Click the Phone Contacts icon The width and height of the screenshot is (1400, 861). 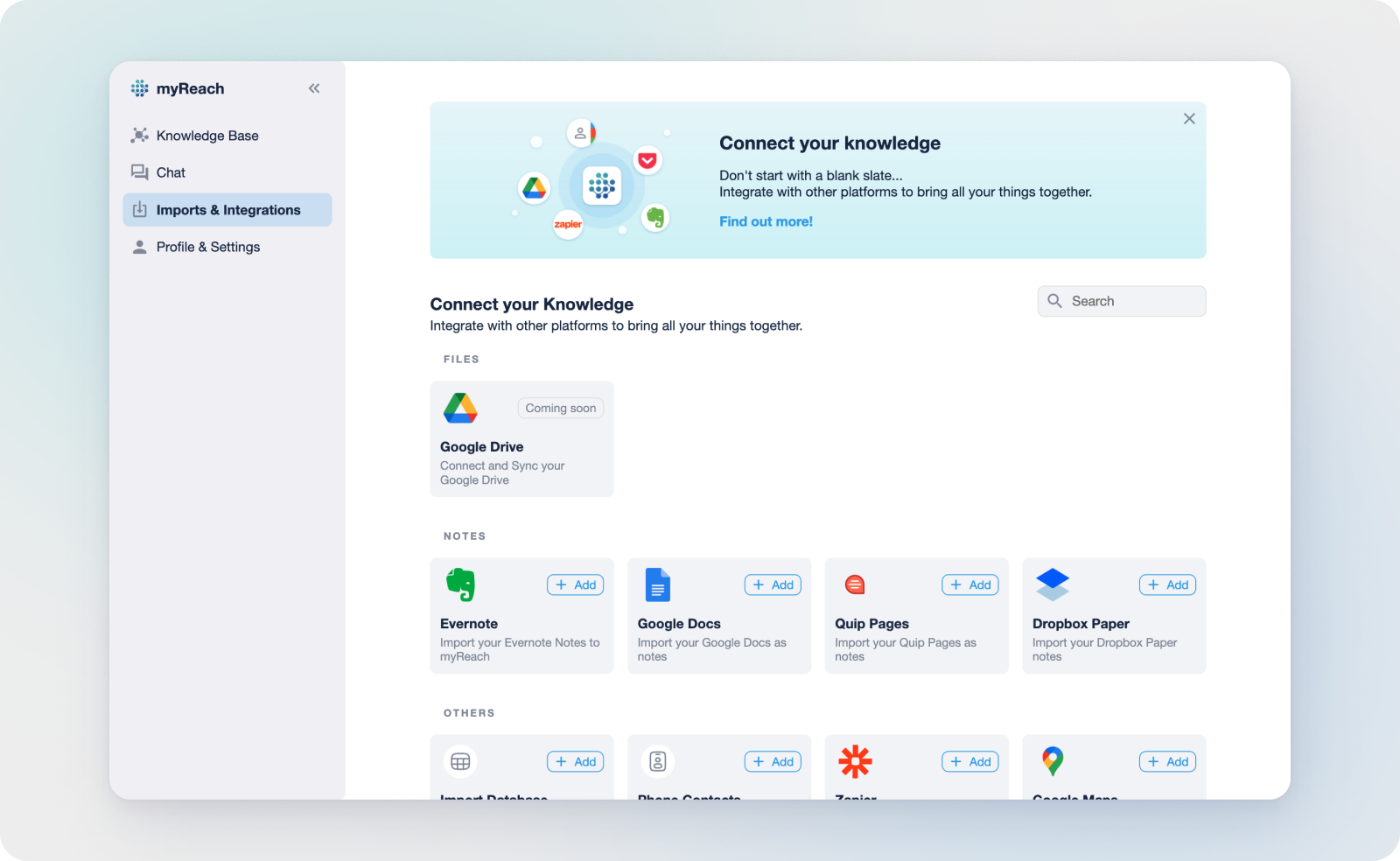[x=658, y=761]
